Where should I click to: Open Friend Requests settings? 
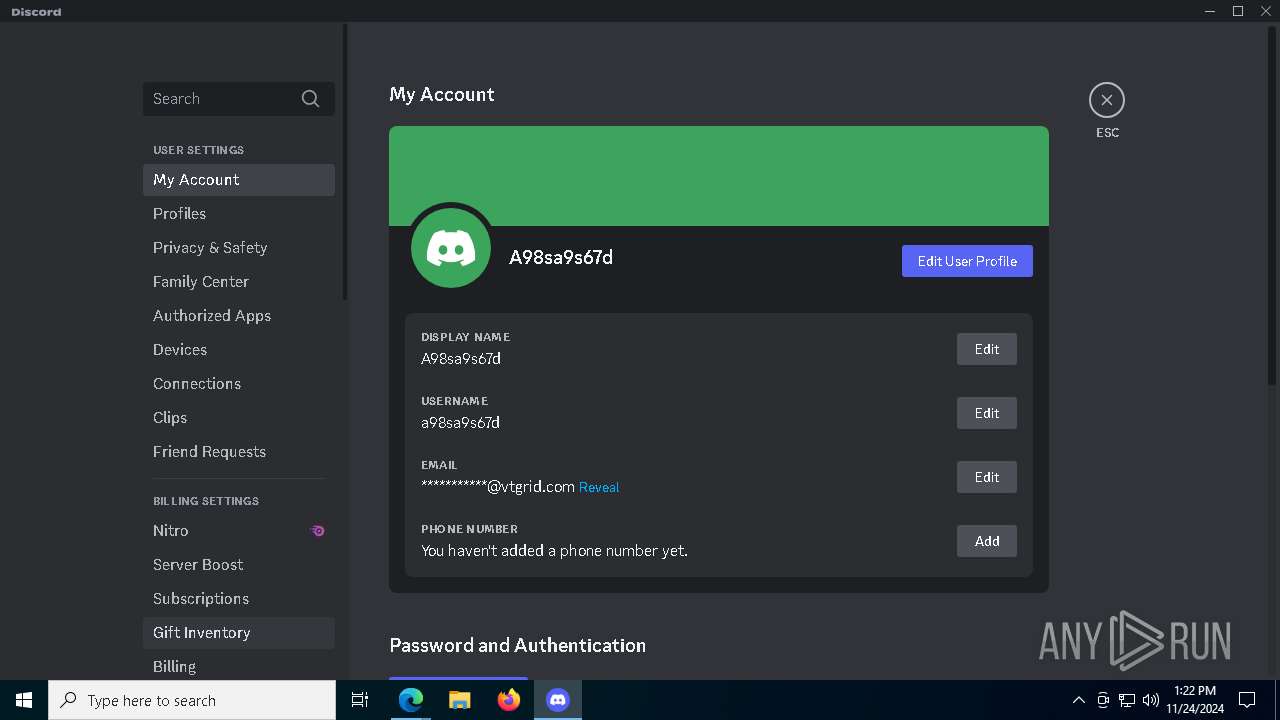pyautogui.click(x=239, y=452)
